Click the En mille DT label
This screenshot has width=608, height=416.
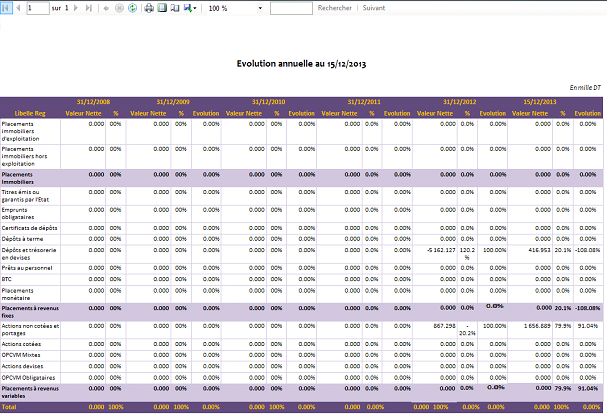click(585, 88)
